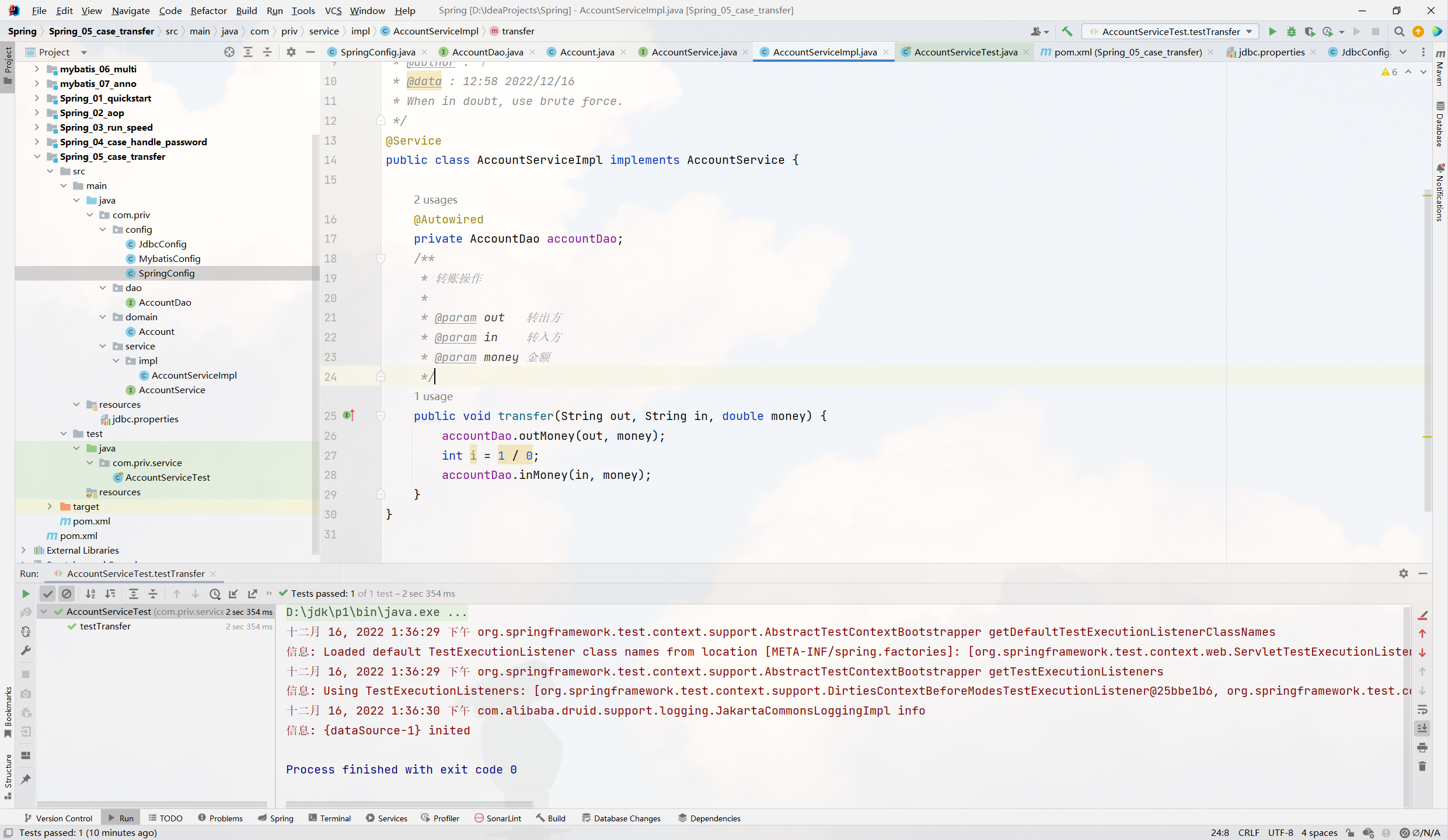Rerun failed tests in Run panel
The height and width of the screenshot is (840, 1448).
26,612
